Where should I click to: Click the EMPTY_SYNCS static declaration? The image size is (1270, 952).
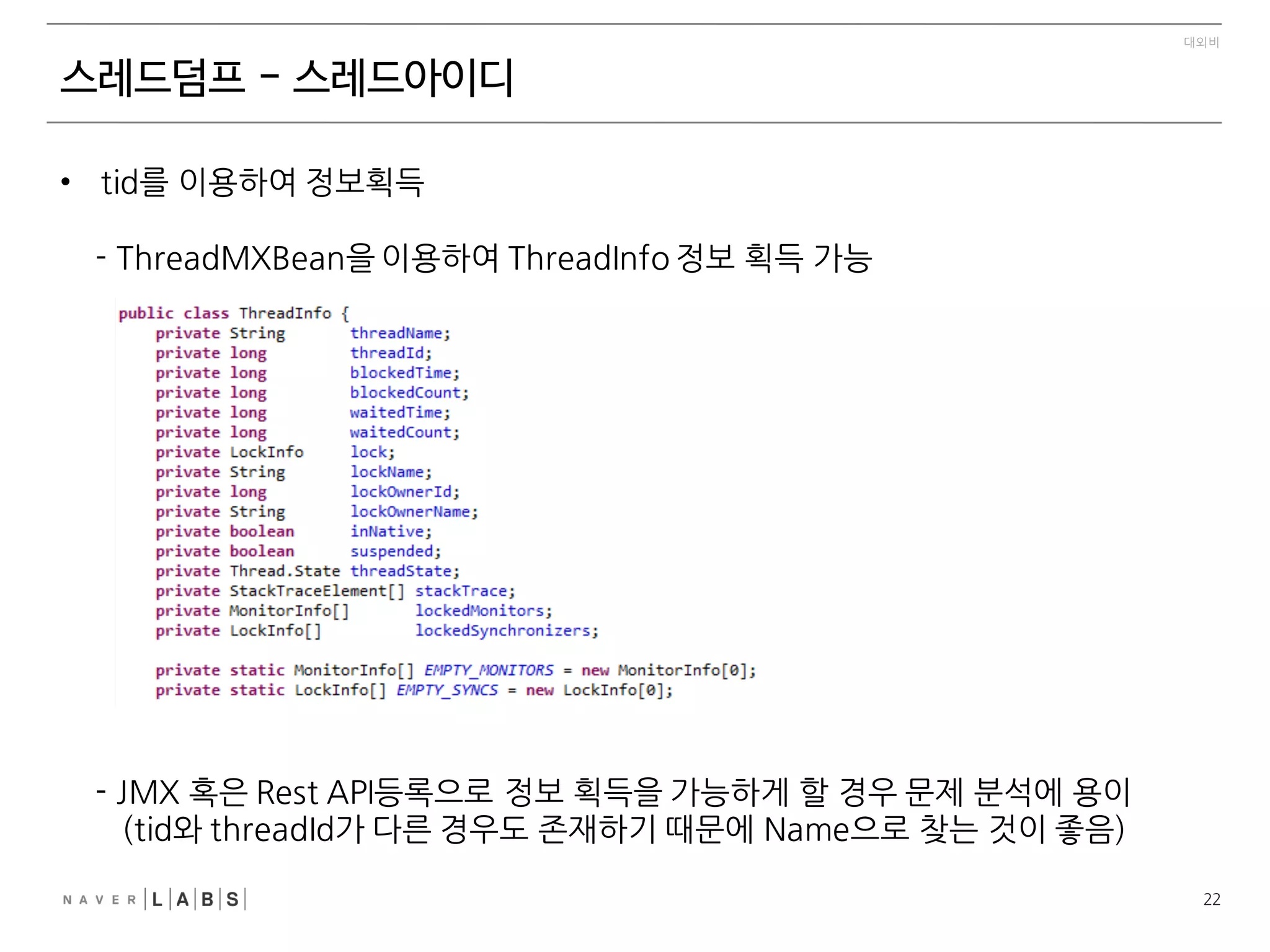[414, 690]
